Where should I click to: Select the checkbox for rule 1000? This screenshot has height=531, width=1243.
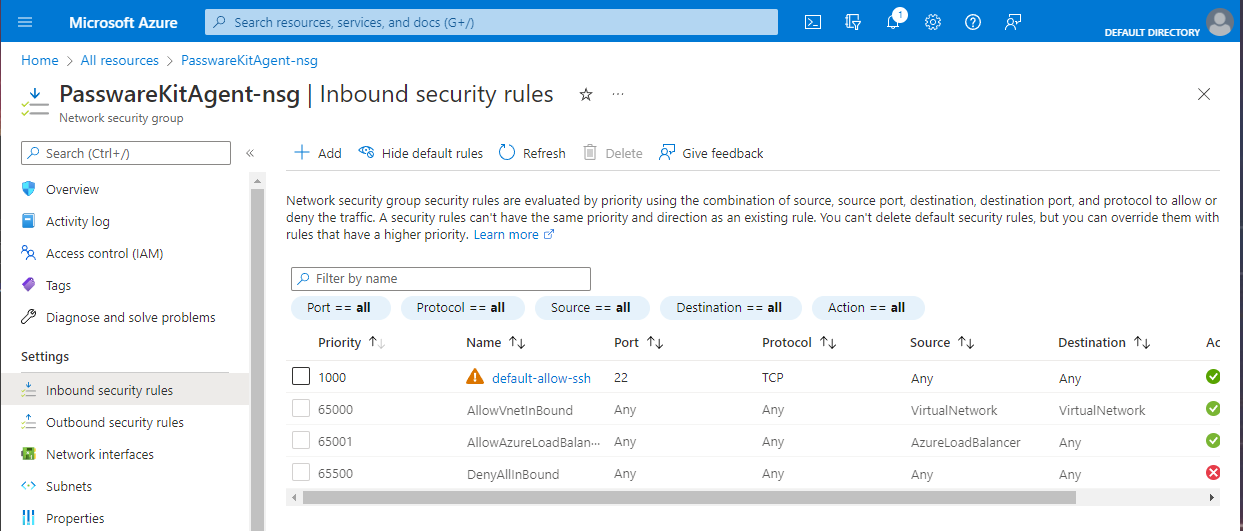[301, 377]
